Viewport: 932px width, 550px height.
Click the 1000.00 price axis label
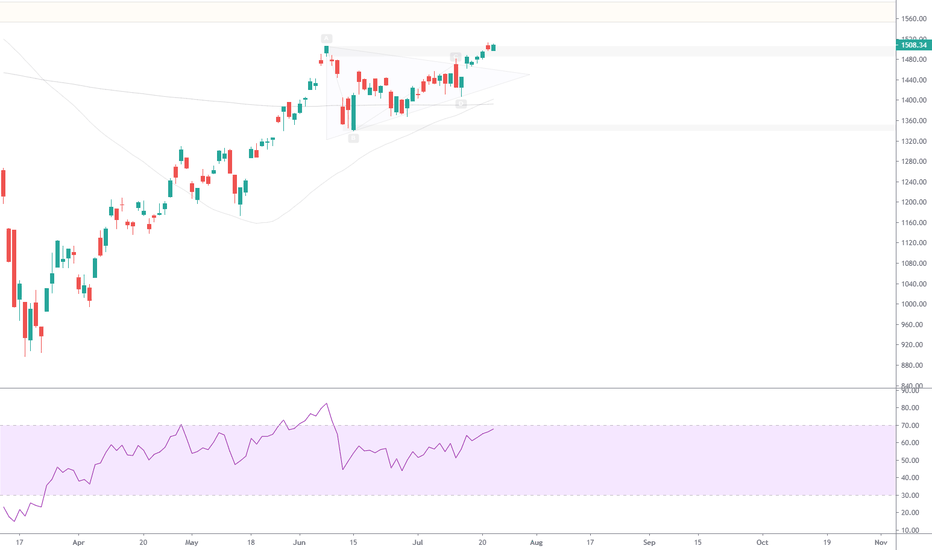[x=914, y=304]
